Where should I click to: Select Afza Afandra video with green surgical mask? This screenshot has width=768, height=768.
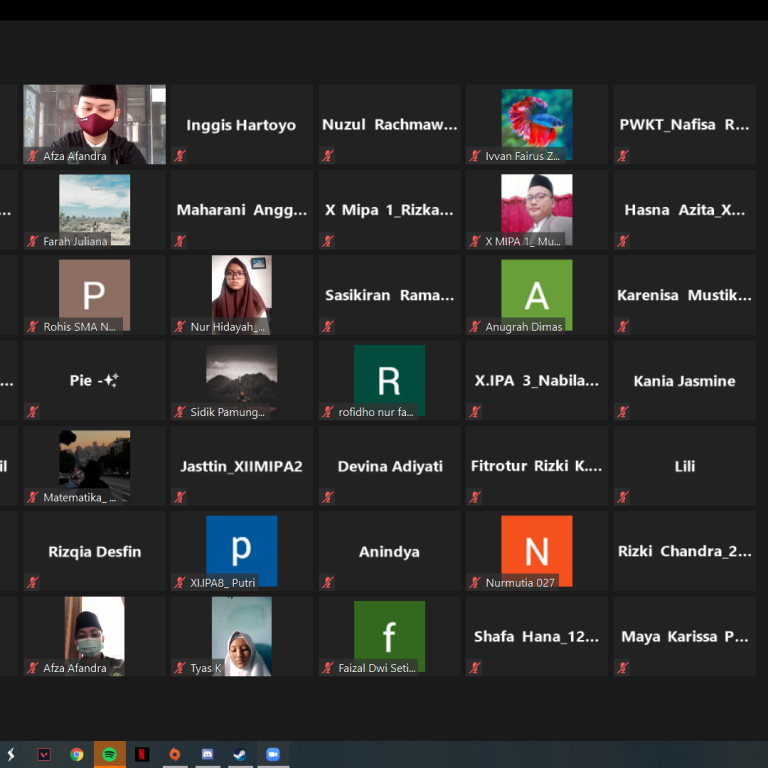pyautogui.click(x=95, y=636)
